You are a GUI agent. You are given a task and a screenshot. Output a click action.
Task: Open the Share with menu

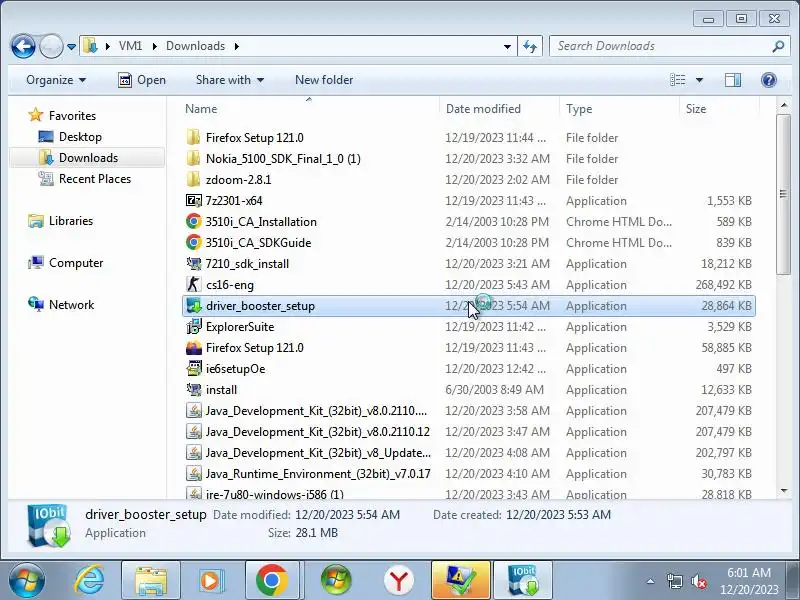click(x=230, y=80)
